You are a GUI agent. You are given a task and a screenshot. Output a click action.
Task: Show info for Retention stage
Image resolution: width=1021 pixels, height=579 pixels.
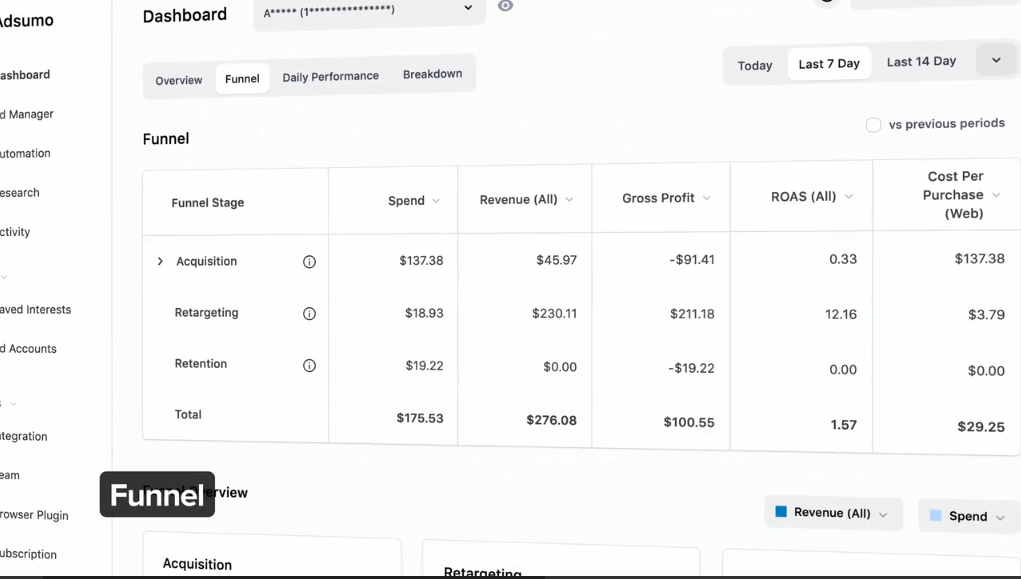pyautogui.click(x=309, y=365)
